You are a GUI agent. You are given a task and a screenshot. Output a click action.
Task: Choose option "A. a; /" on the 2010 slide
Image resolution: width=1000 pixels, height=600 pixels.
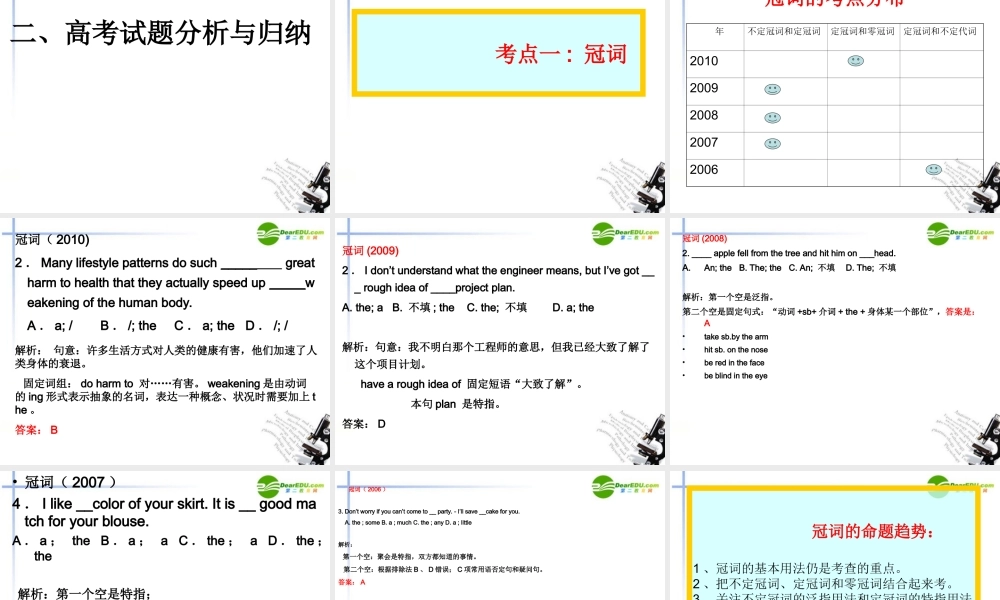point(50,326)
